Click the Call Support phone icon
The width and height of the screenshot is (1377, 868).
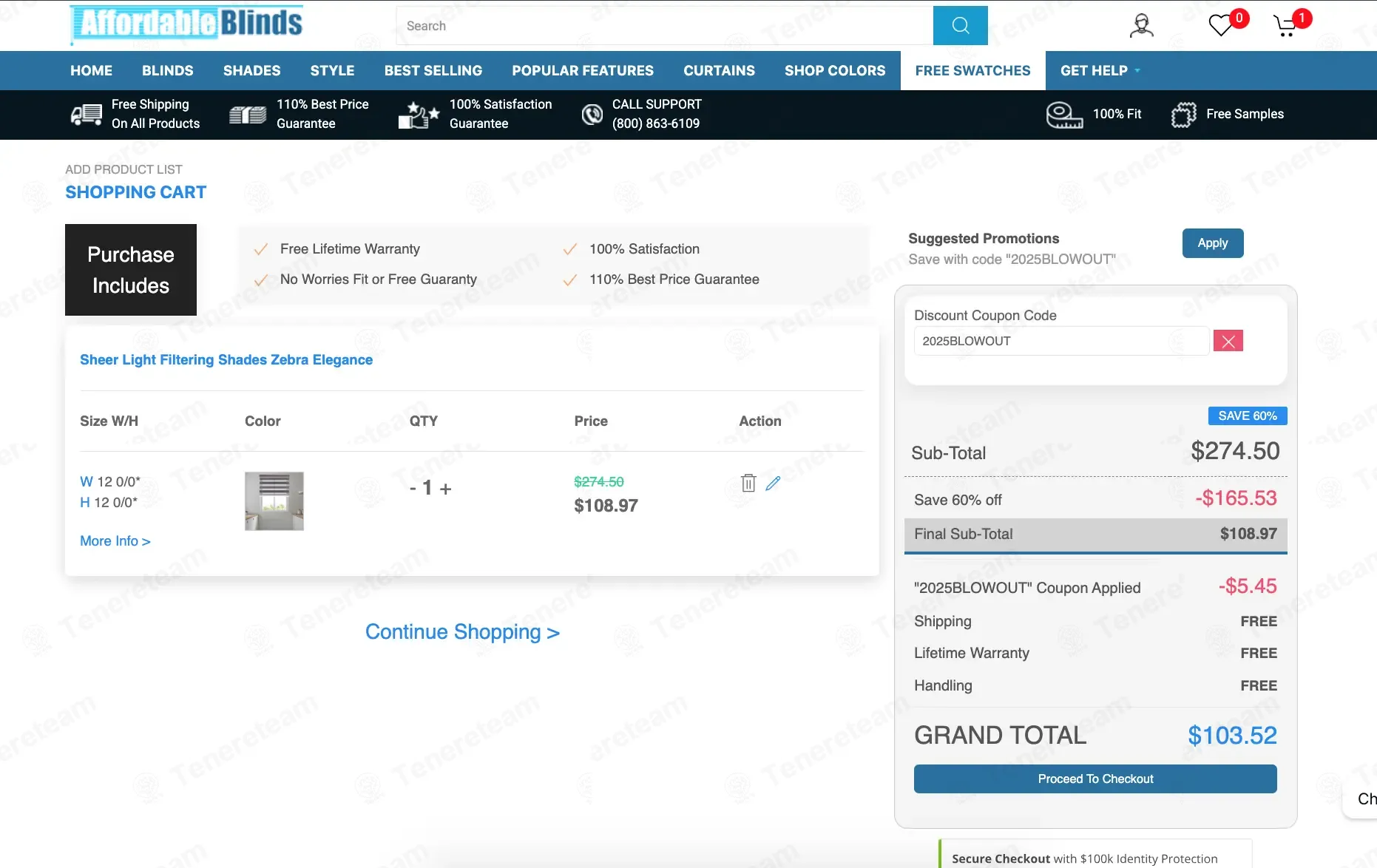pos(592,115)
